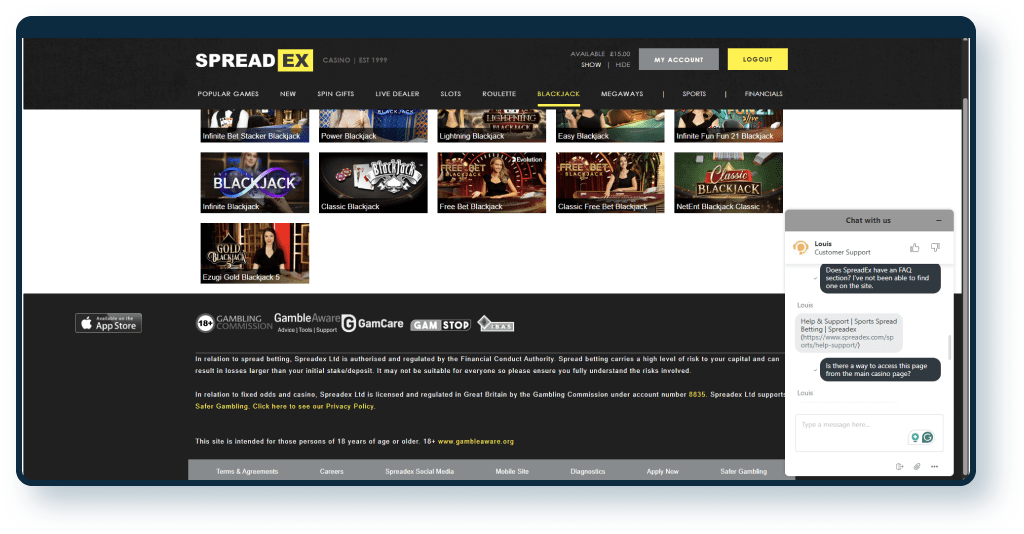Click the Logout button

pos(758,59)
